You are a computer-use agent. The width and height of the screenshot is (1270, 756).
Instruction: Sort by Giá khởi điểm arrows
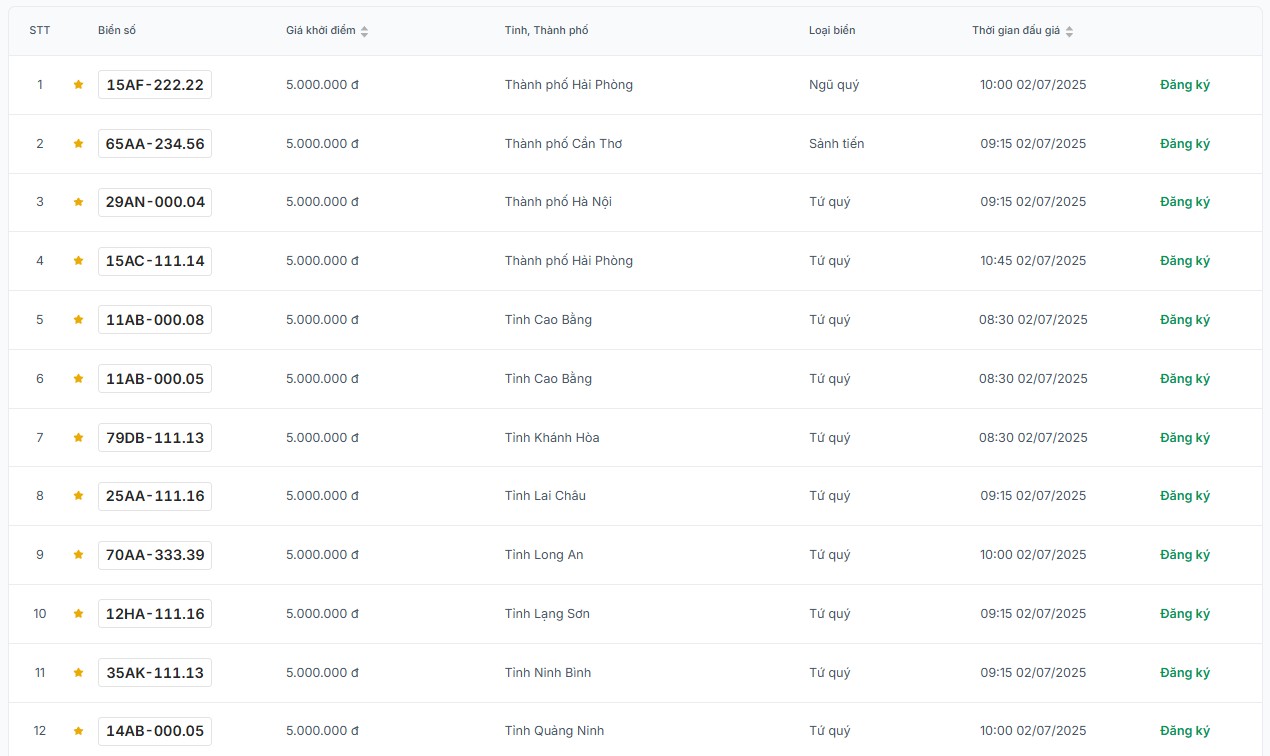[364, 32]
